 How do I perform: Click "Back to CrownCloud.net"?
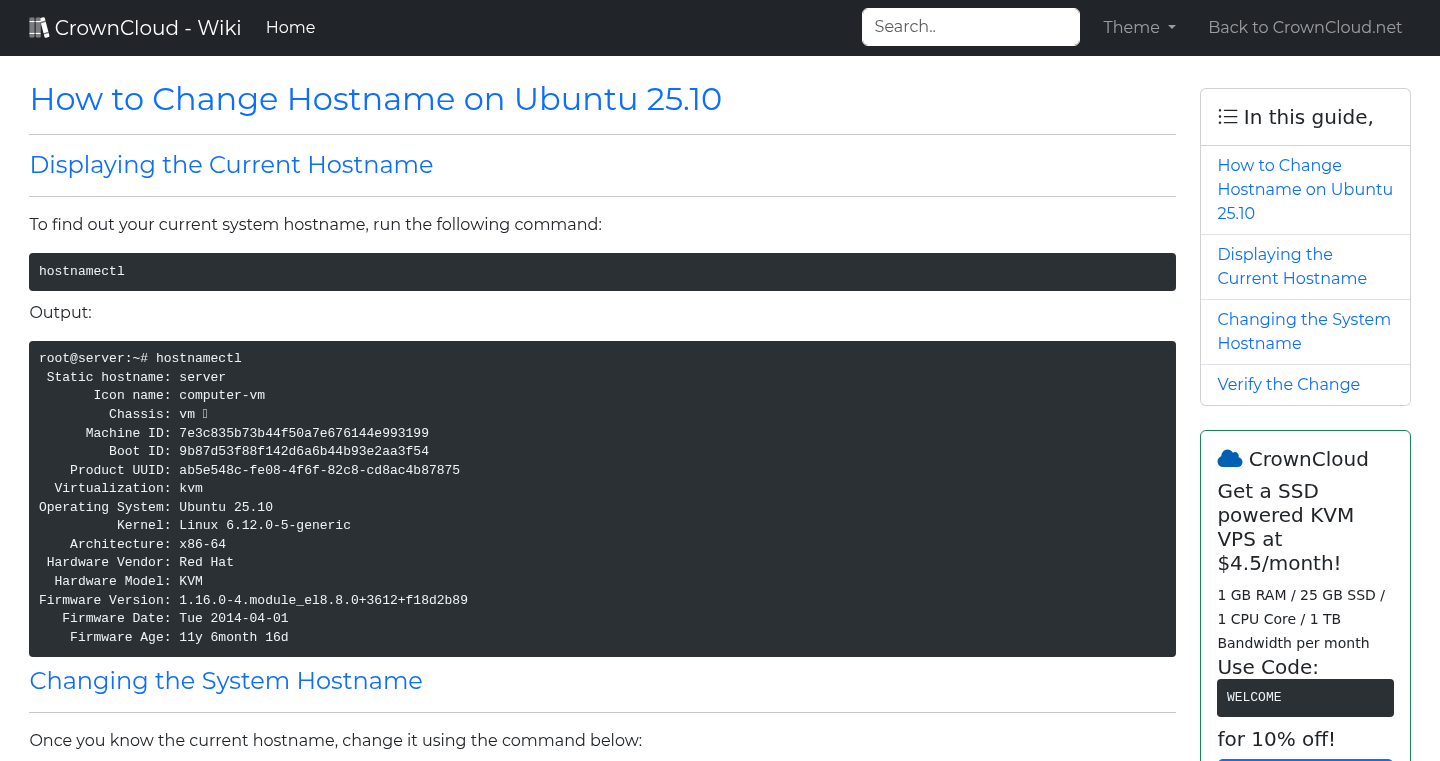point(1305,27)
